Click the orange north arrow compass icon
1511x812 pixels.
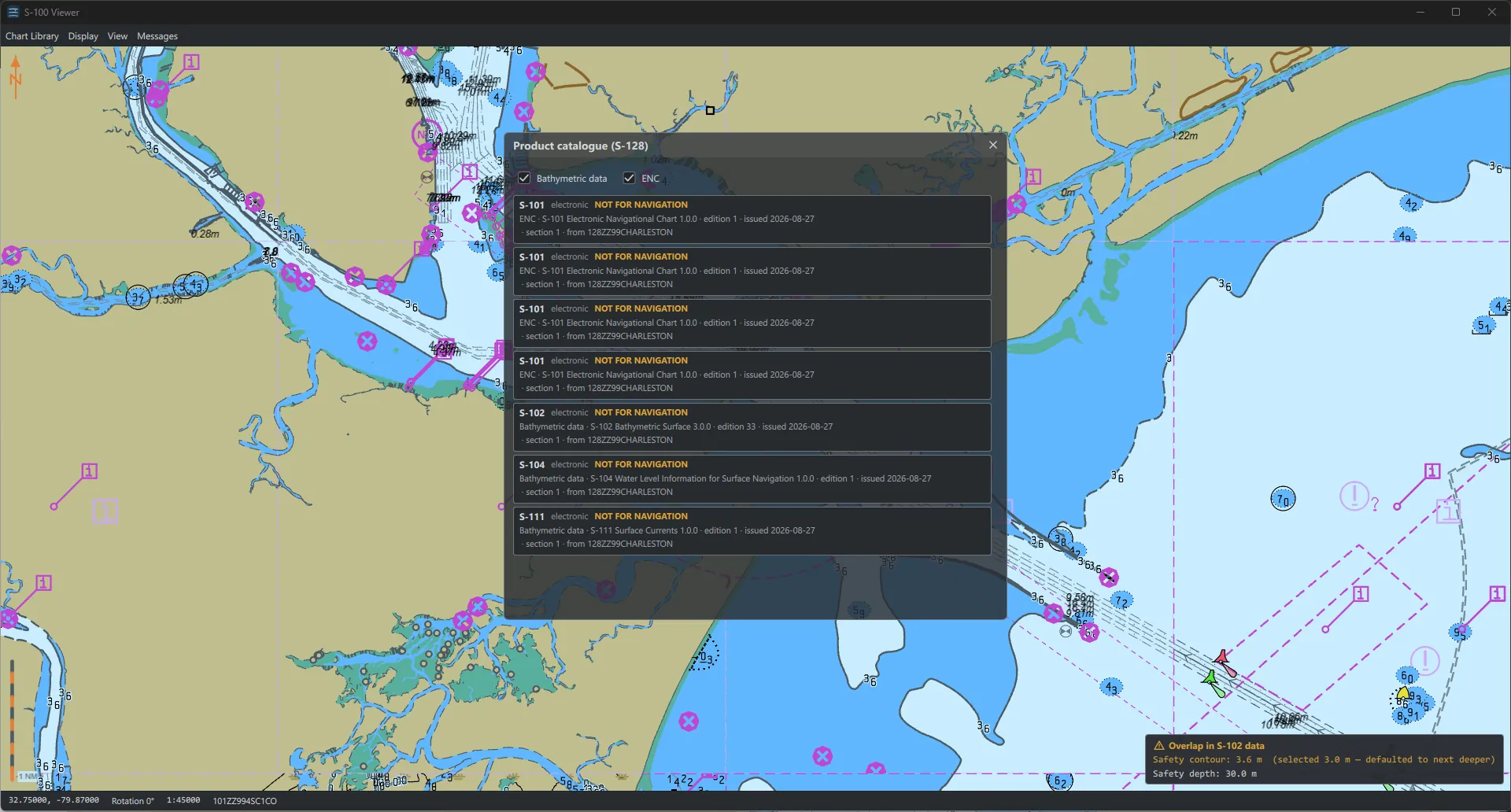tap(15, 76)
